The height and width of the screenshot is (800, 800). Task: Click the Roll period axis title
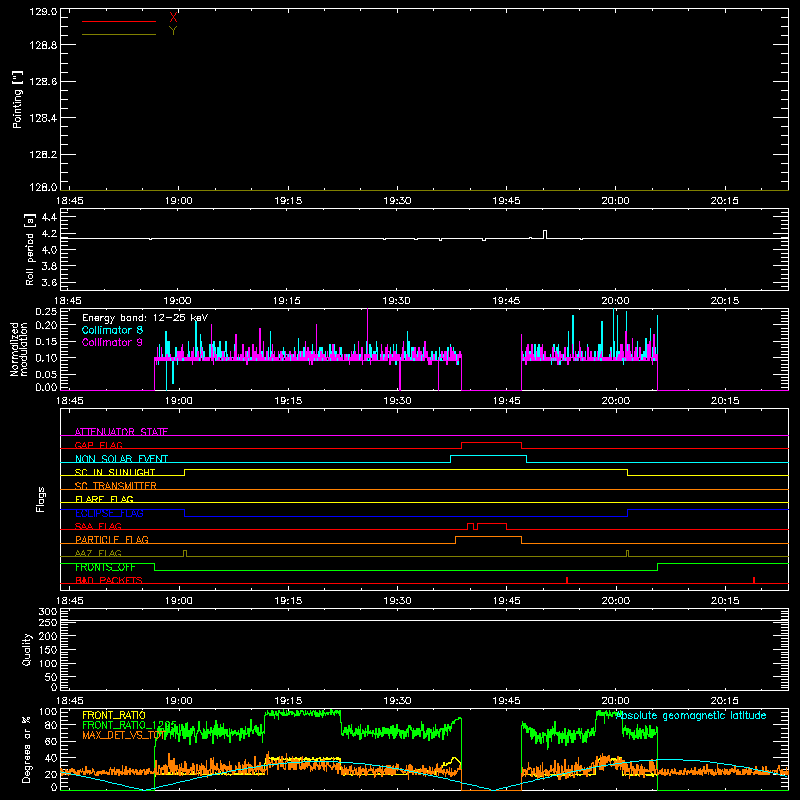30,249
